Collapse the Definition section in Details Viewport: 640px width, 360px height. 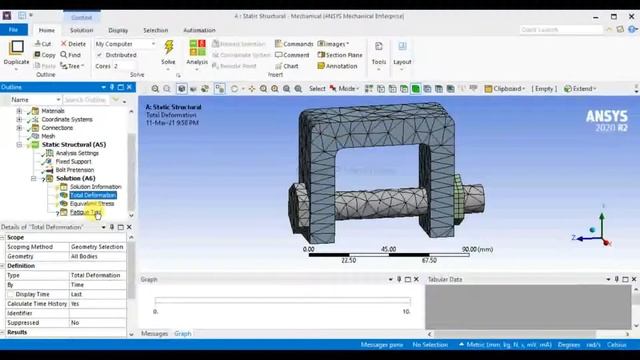click(x=2, y=266)
